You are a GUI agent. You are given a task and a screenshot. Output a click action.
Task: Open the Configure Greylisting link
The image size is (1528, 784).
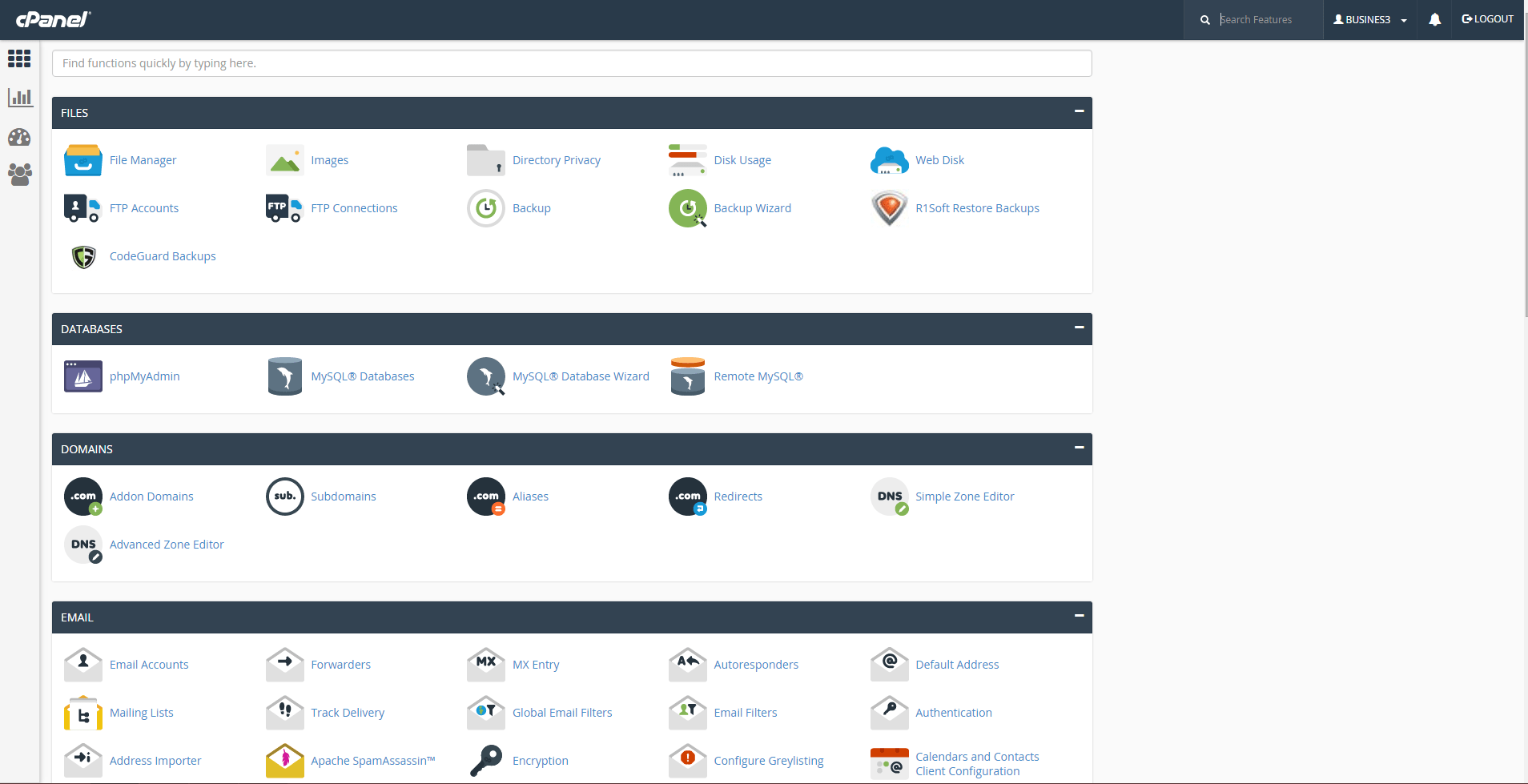pos(769,761)
